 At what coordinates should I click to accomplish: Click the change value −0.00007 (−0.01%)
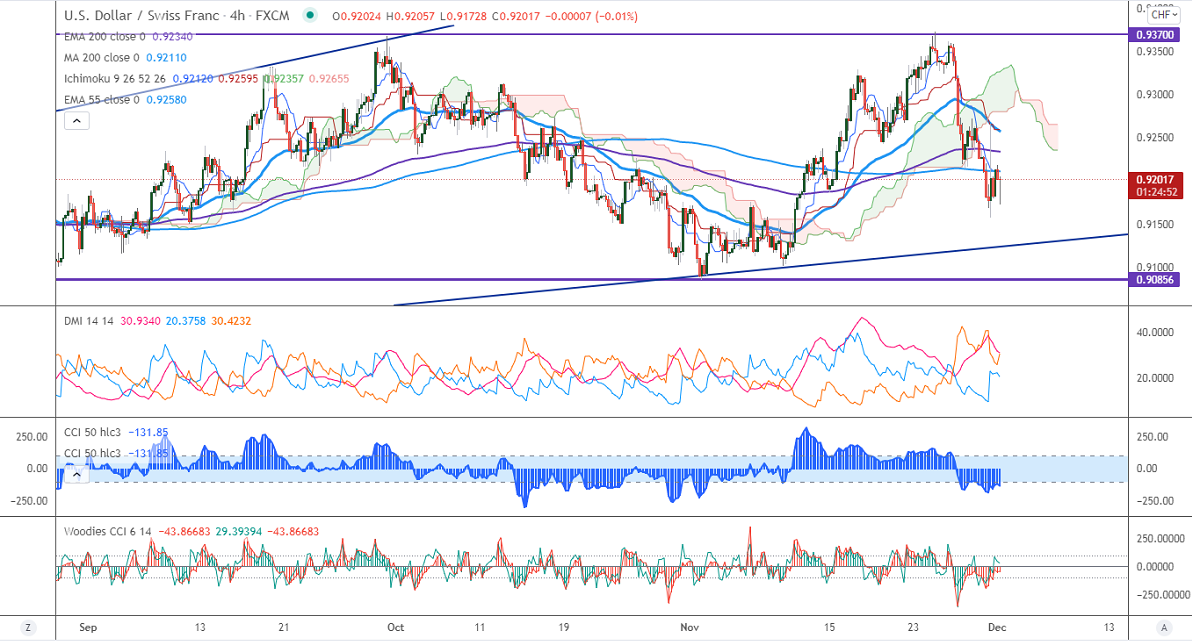coord(591,16)
